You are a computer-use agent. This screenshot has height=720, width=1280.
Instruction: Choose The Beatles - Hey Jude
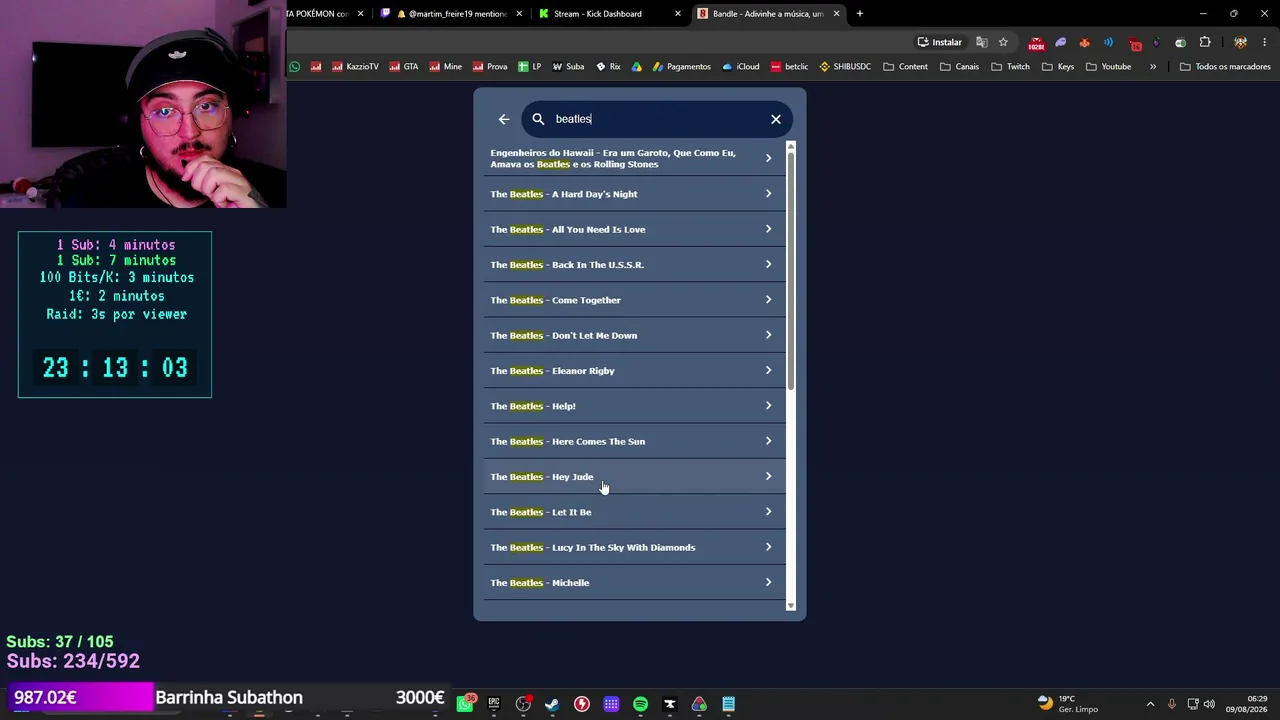[635, 477]
